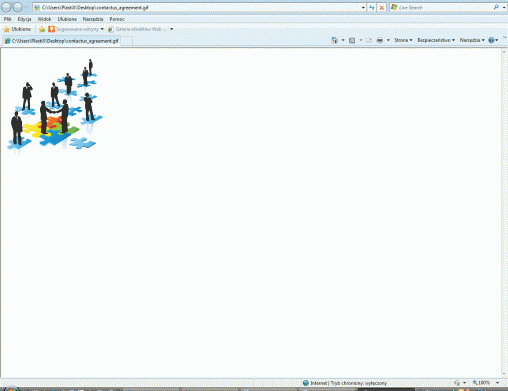Select the contactus_agreement.gif tab
508x391 pixels.
(61, 41)
